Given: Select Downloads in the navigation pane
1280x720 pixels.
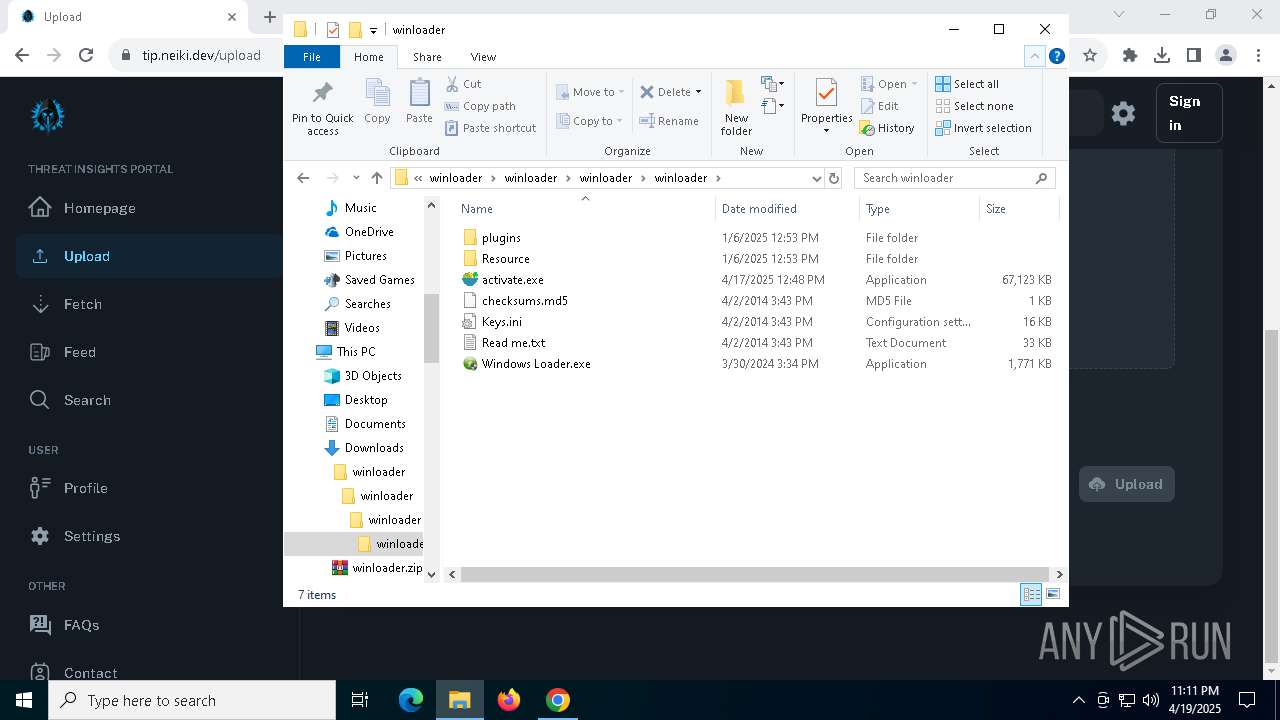Looking at the screenshot, I should 374,448.
